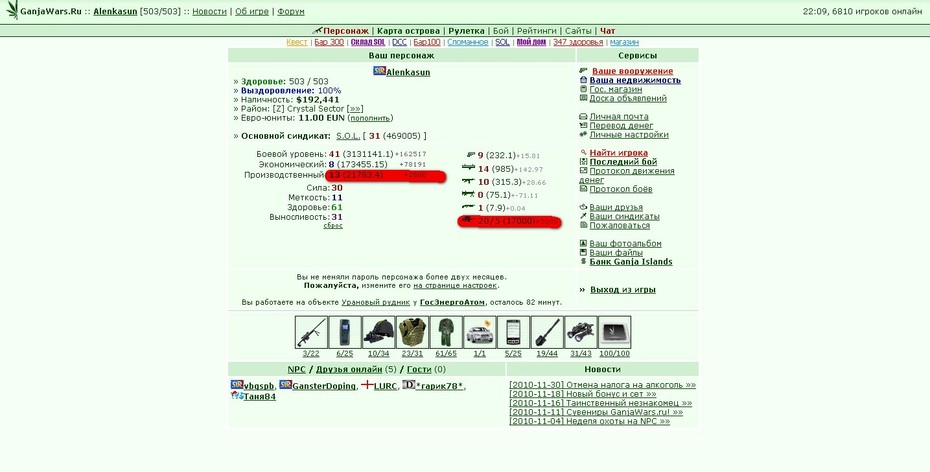Click the syndicate badge beside vbgspb
Image resolution: width=930 pixels, height=472 pixels.
point(237,385)
